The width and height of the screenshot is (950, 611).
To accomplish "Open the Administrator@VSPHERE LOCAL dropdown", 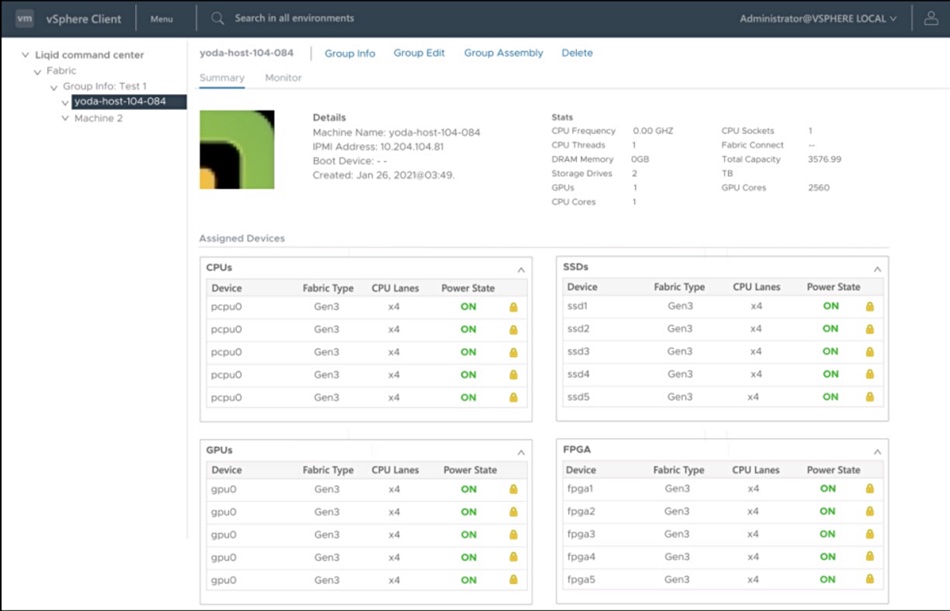I will (817, 19).
